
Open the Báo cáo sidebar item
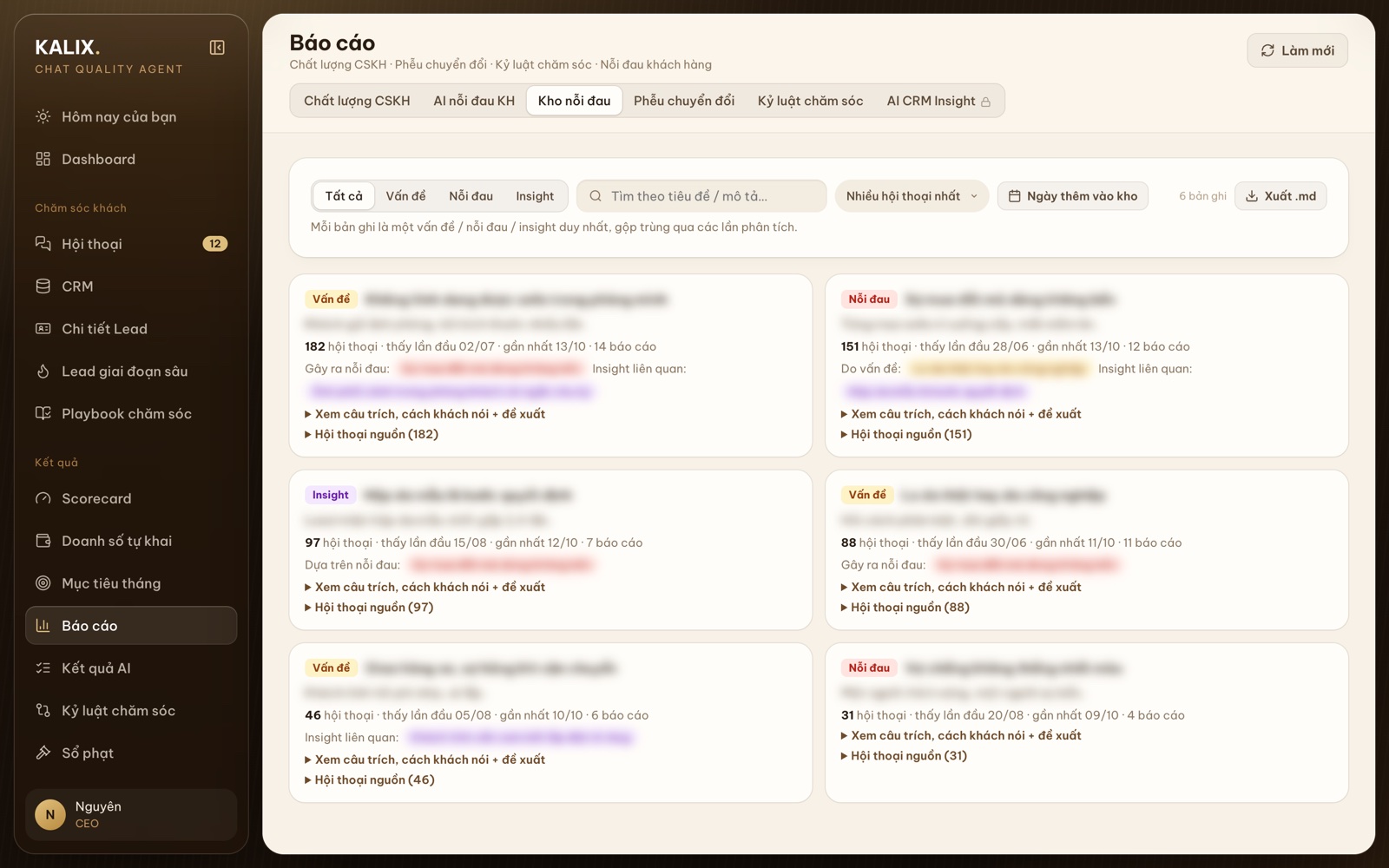tap(131, 626)
